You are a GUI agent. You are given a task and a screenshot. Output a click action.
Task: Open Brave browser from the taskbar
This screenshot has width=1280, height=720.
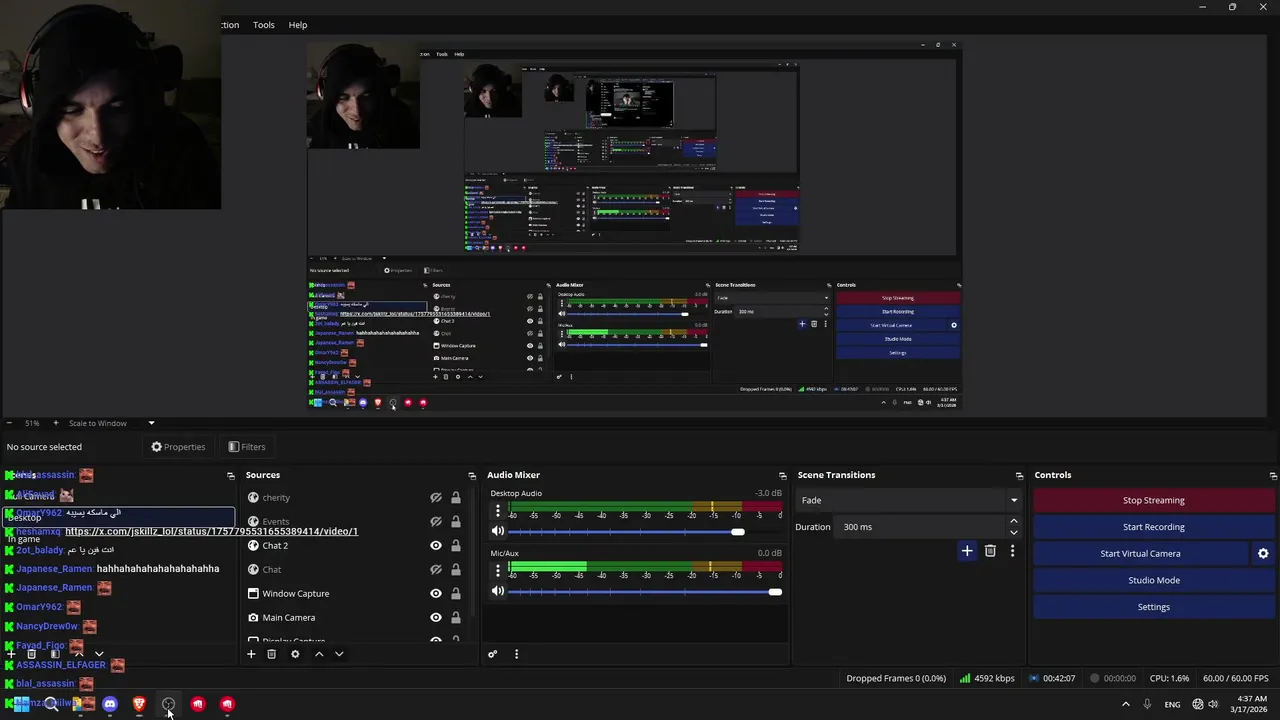[x=139, y=704]
